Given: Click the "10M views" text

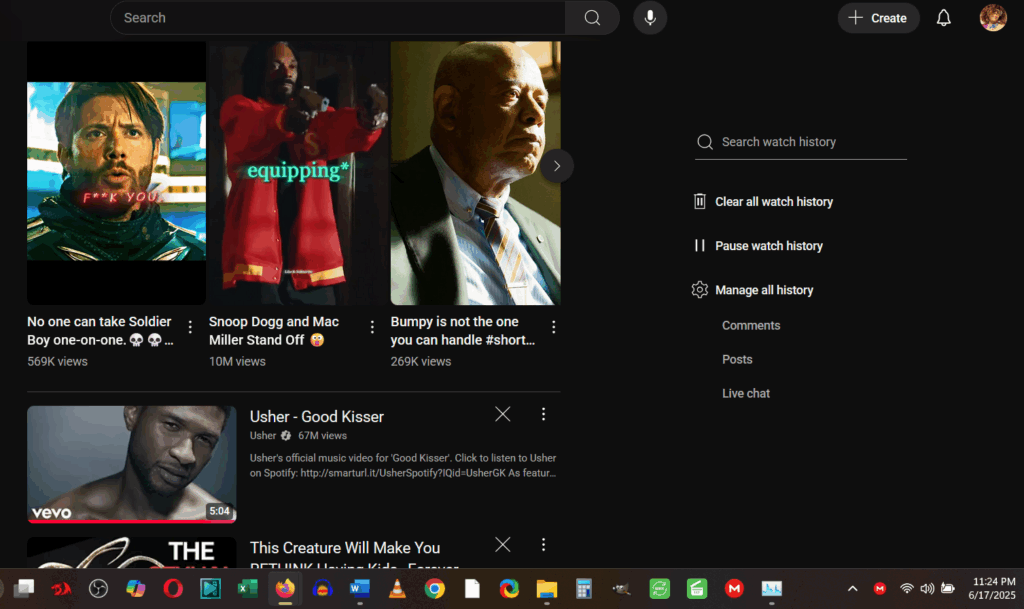Looking at the screenshot, I should click(x=237, y=361).
